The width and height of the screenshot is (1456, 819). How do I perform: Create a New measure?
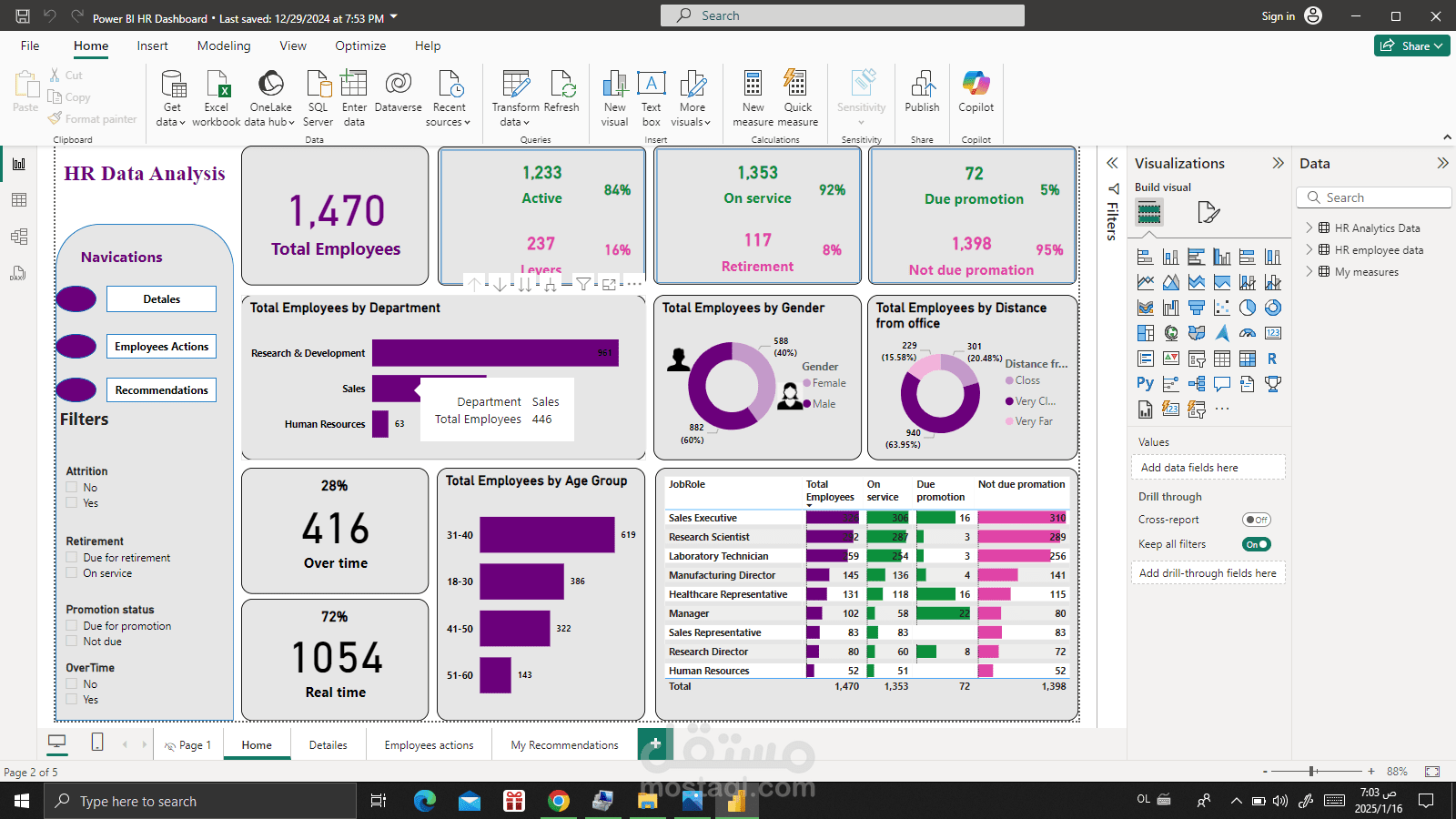point(753,98)
